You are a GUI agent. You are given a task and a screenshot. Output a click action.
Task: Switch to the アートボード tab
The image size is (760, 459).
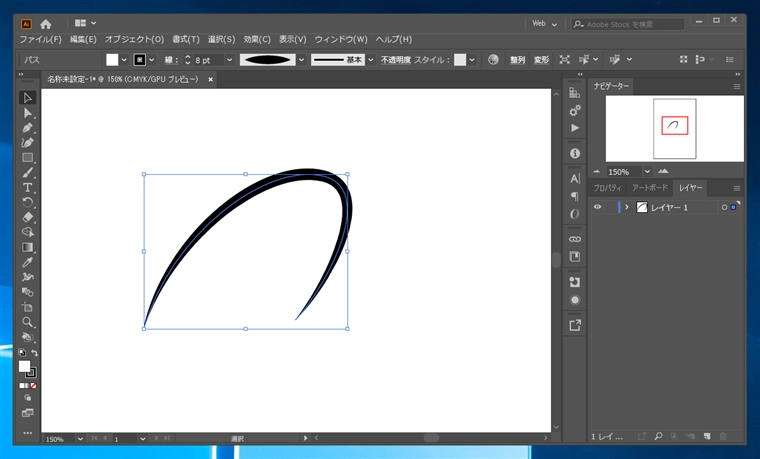(649, 188)
